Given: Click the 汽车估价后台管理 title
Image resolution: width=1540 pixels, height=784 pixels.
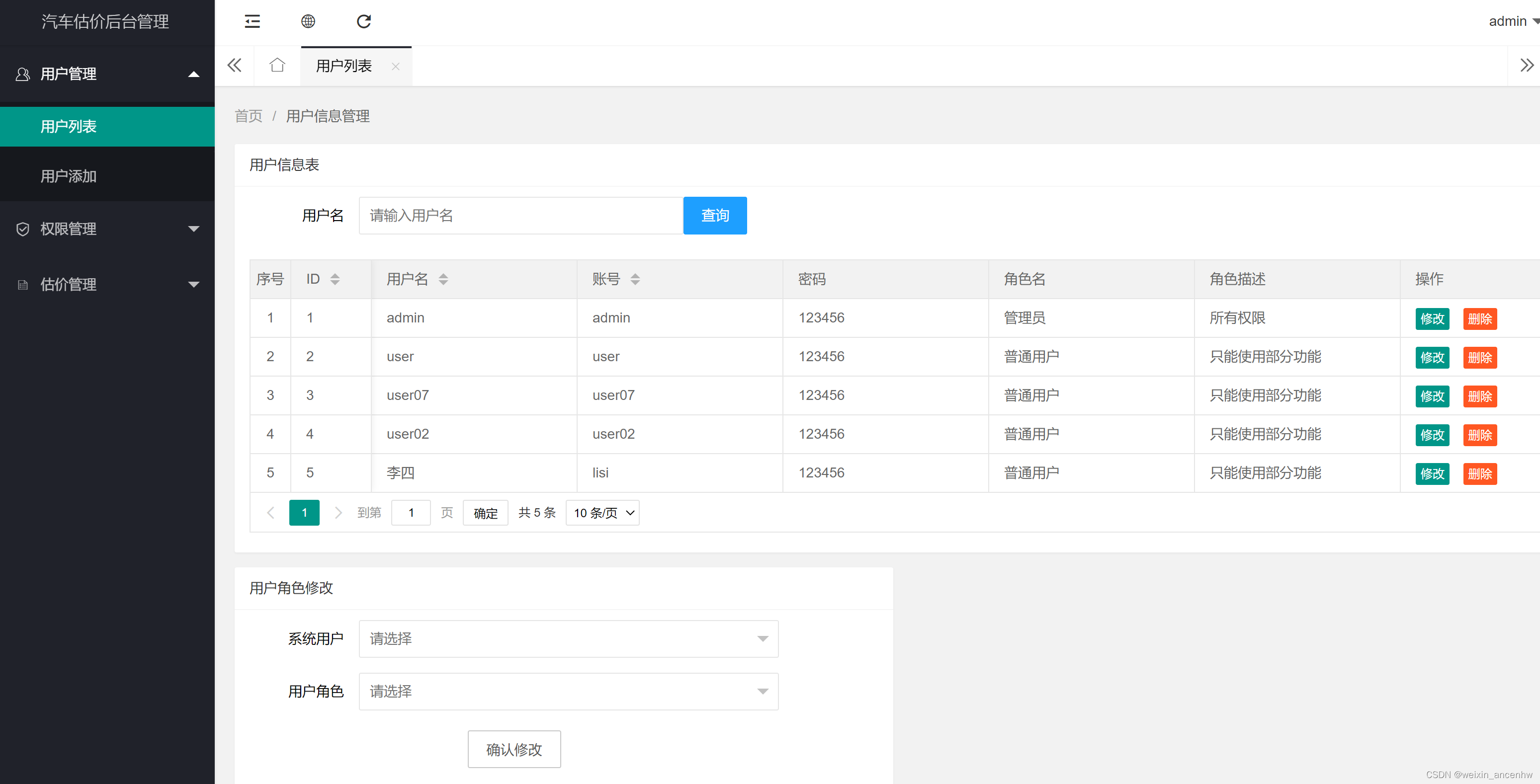Looking at the screenshot, I should point(105,21).
